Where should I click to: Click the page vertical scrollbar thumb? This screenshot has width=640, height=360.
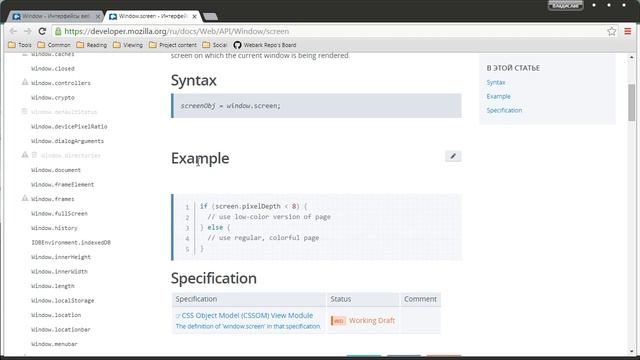tap(631, 102)
